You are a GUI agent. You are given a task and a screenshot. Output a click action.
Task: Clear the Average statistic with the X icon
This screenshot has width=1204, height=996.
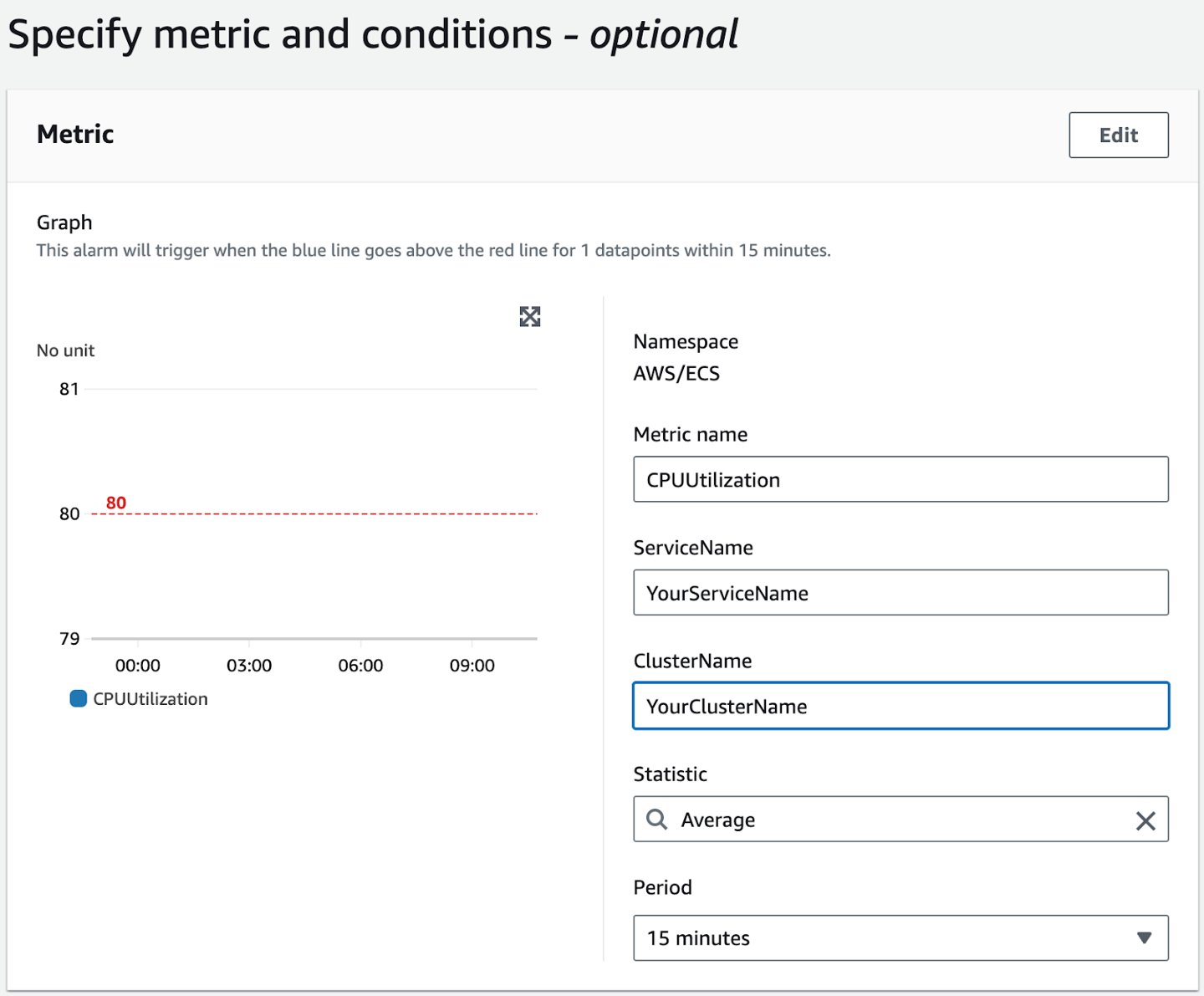1145,820
